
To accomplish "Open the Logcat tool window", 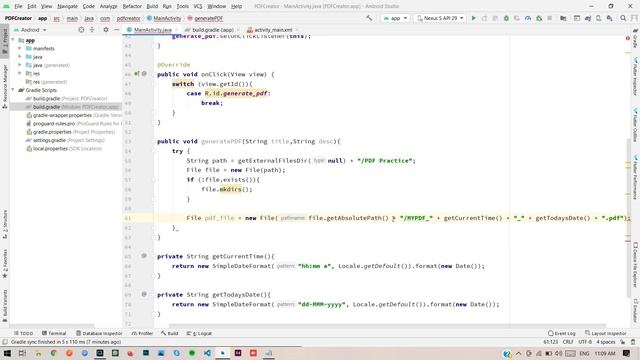I will [199, 333].
